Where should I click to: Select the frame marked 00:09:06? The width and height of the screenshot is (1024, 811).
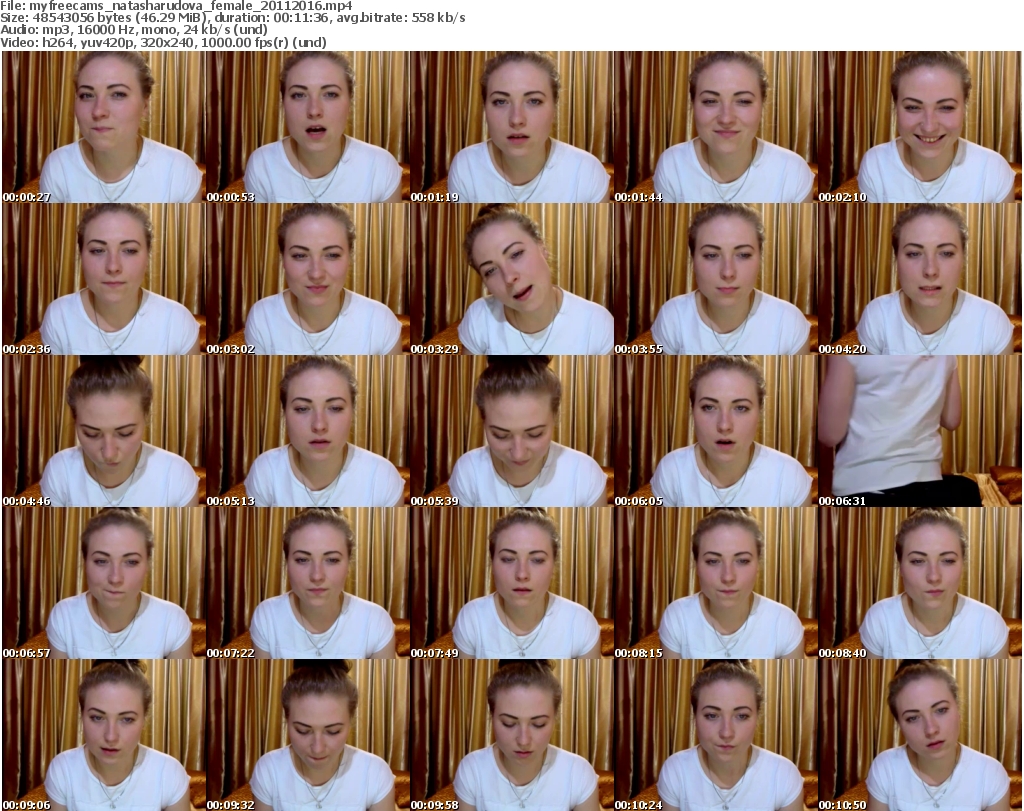click(x=102, y=734)
